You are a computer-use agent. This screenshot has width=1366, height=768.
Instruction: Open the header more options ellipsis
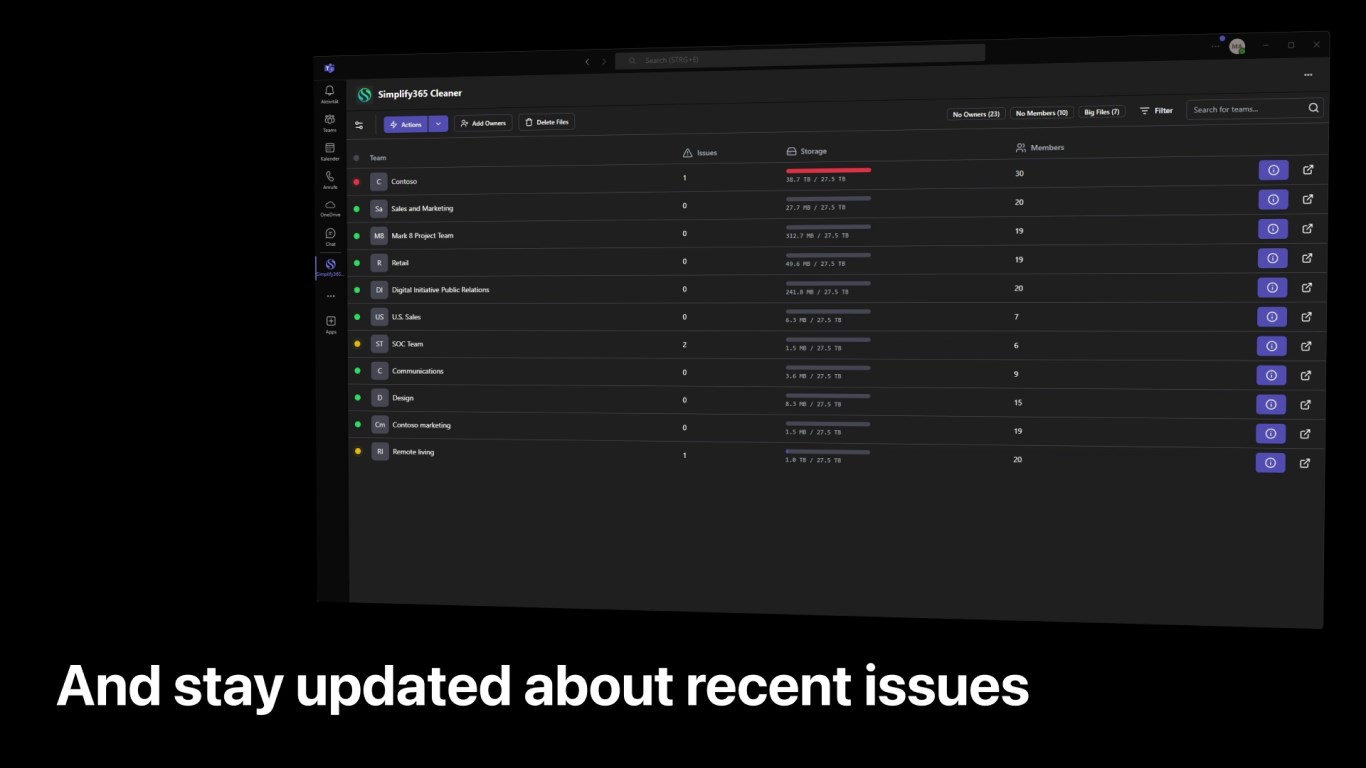[x=1307, y=75]
